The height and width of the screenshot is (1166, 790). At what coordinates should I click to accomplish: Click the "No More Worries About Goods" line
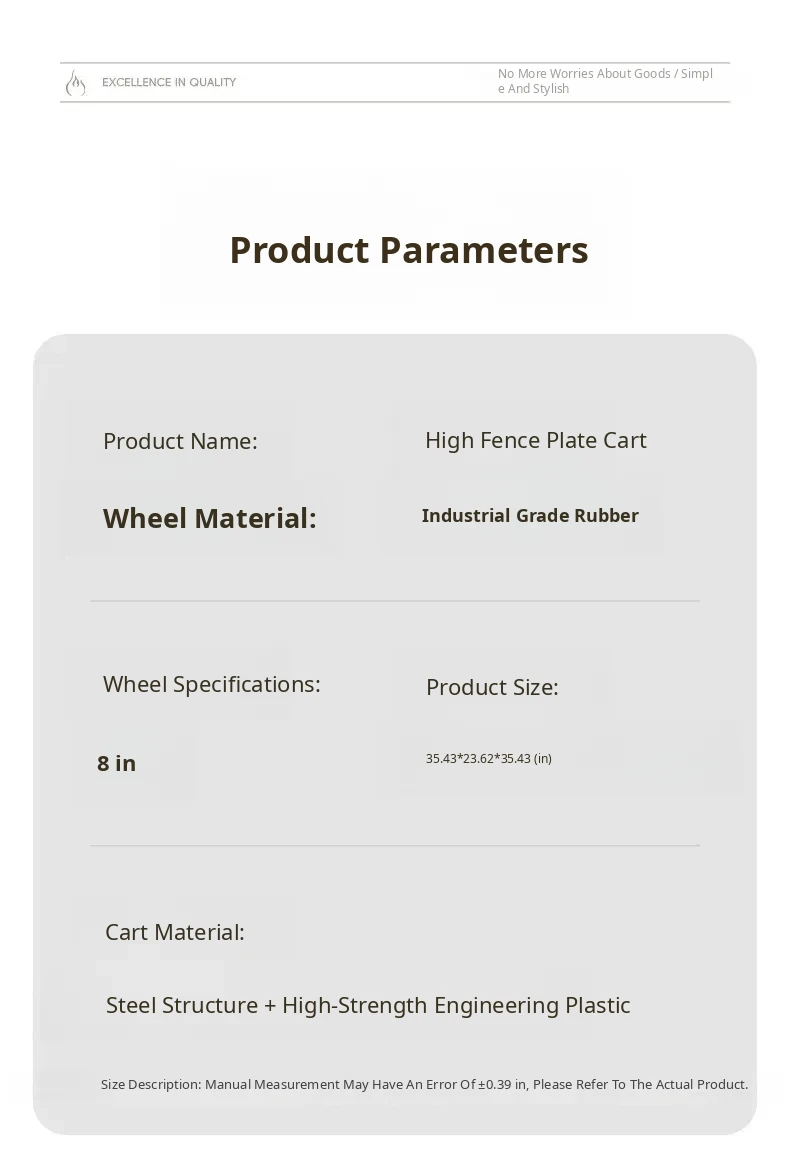click(x=605, y=74)
